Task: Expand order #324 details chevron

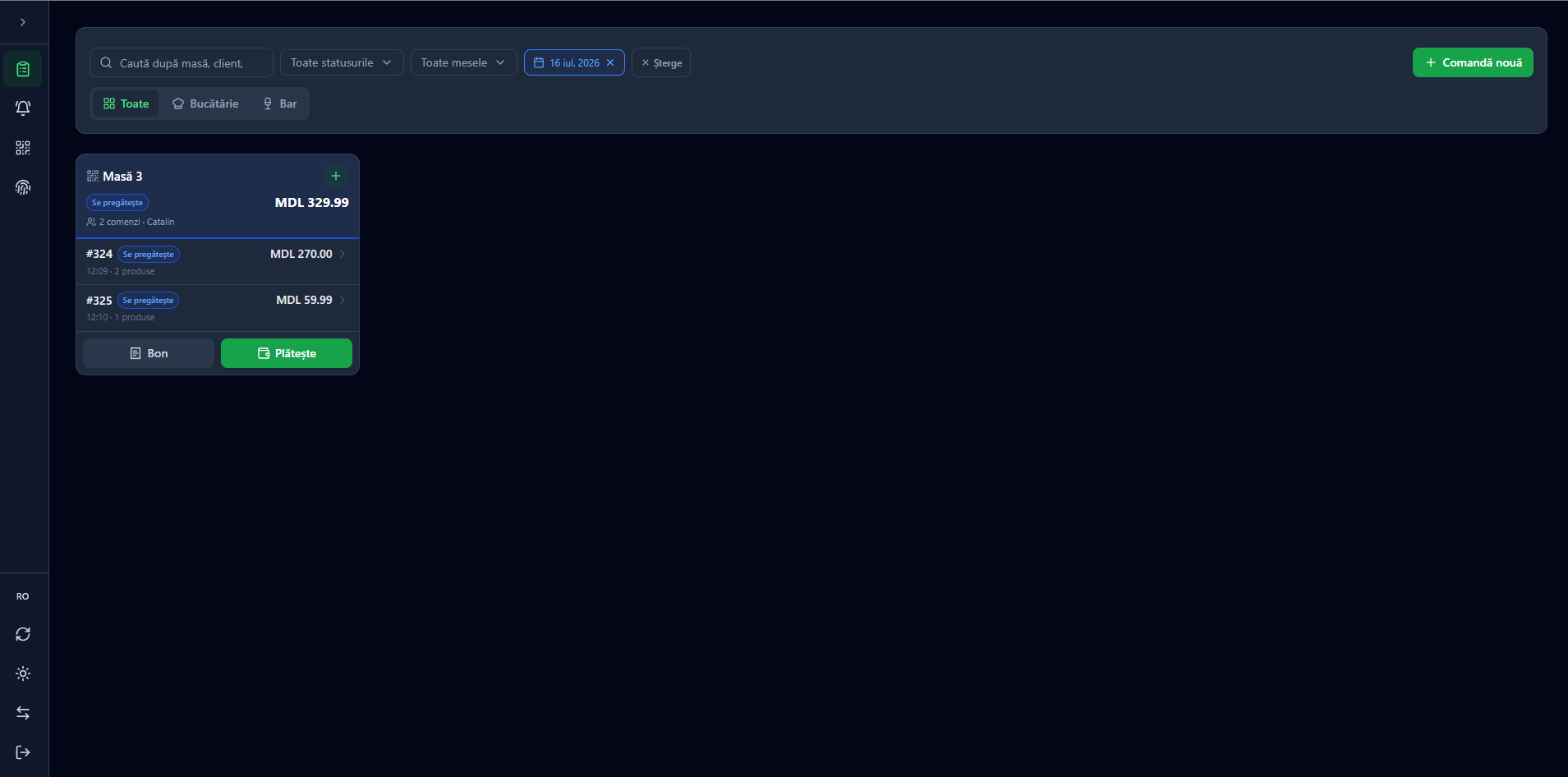Action: tap(343, 254)
